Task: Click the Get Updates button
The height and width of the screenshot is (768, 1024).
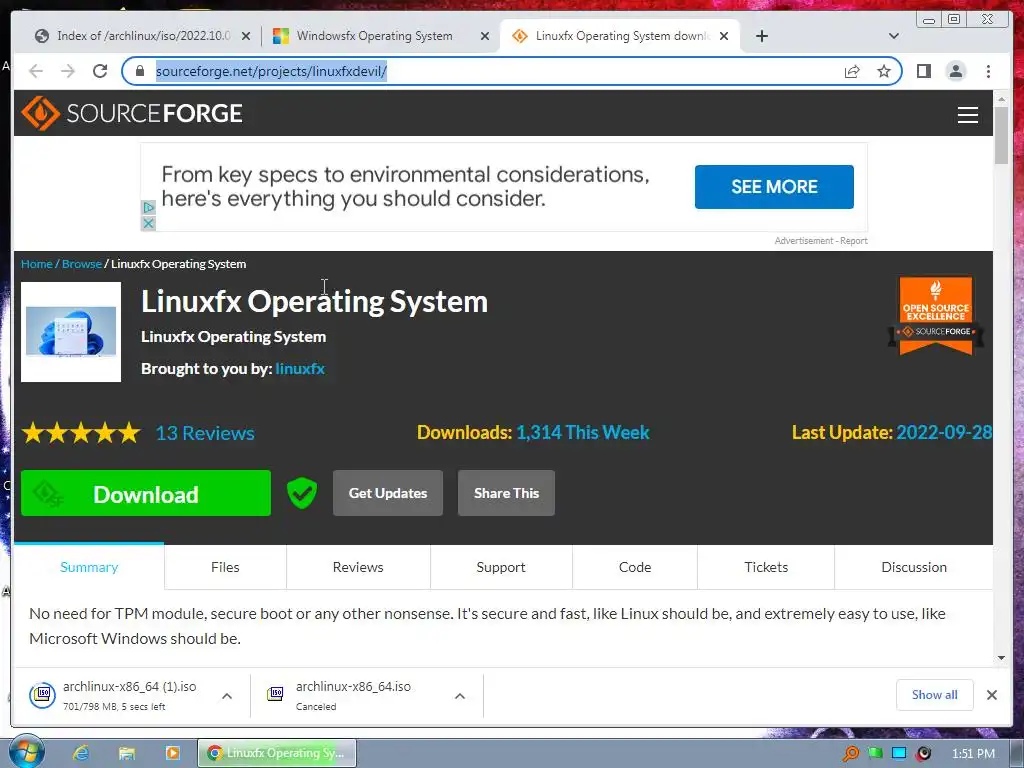Action: coord(388,493)
